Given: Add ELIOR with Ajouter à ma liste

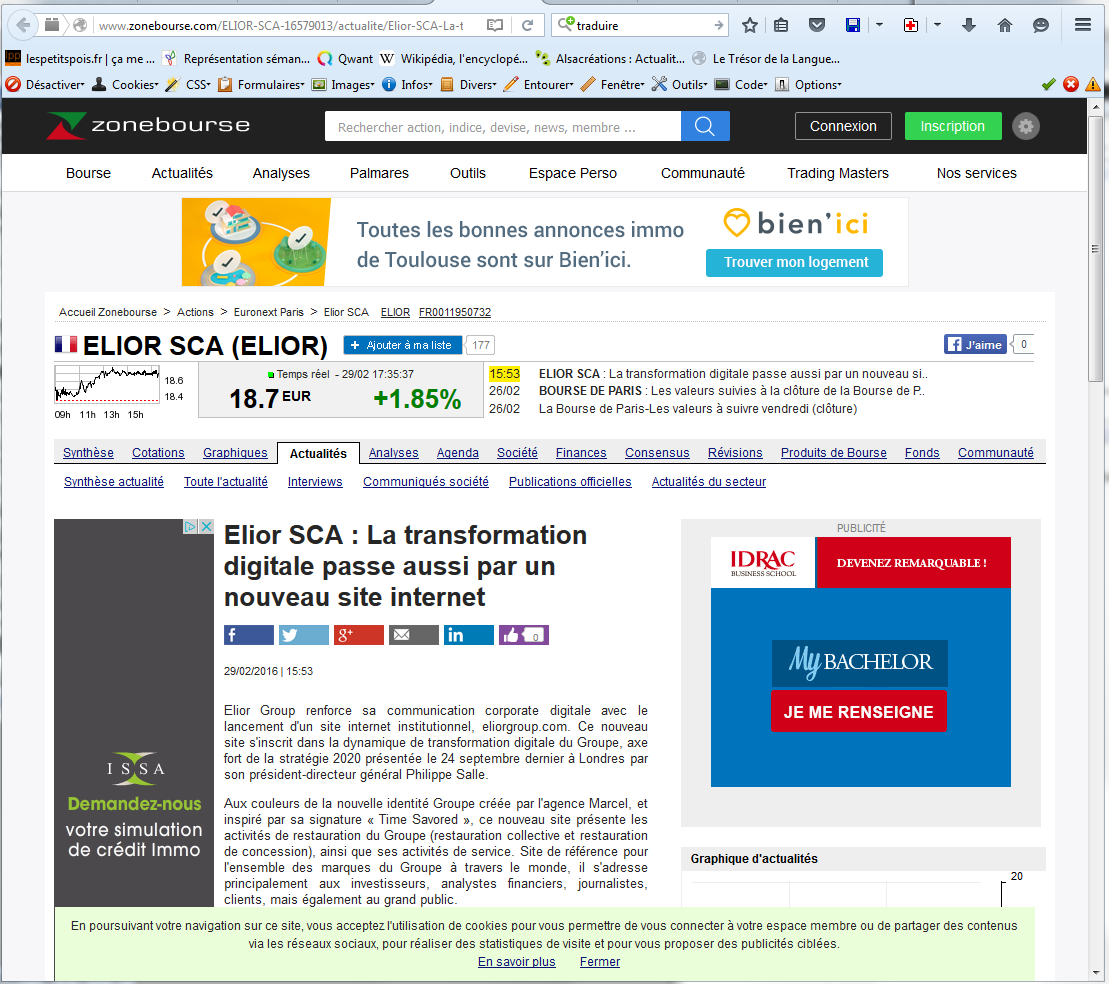Looking at the screenshot, I should [402, 345].
